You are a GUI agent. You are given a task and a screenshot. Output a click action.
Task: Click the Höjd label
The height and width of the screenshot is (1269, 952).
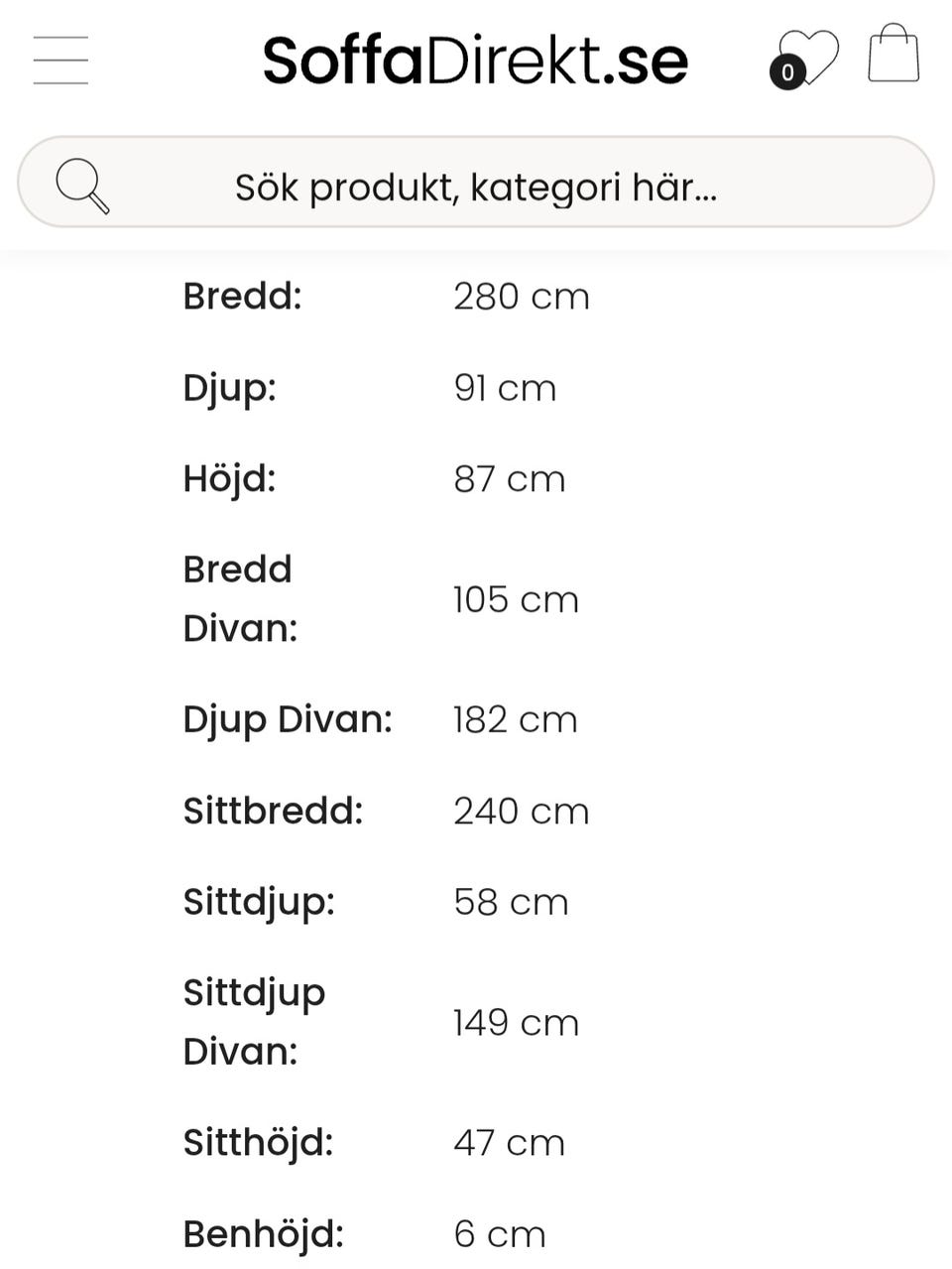[x=229, y=479]
